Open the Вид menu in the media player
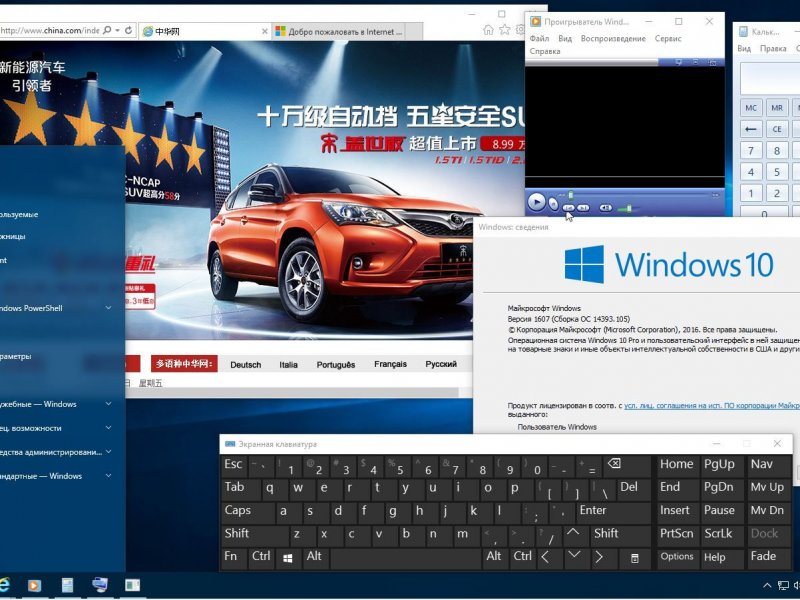 coord(565,38)
